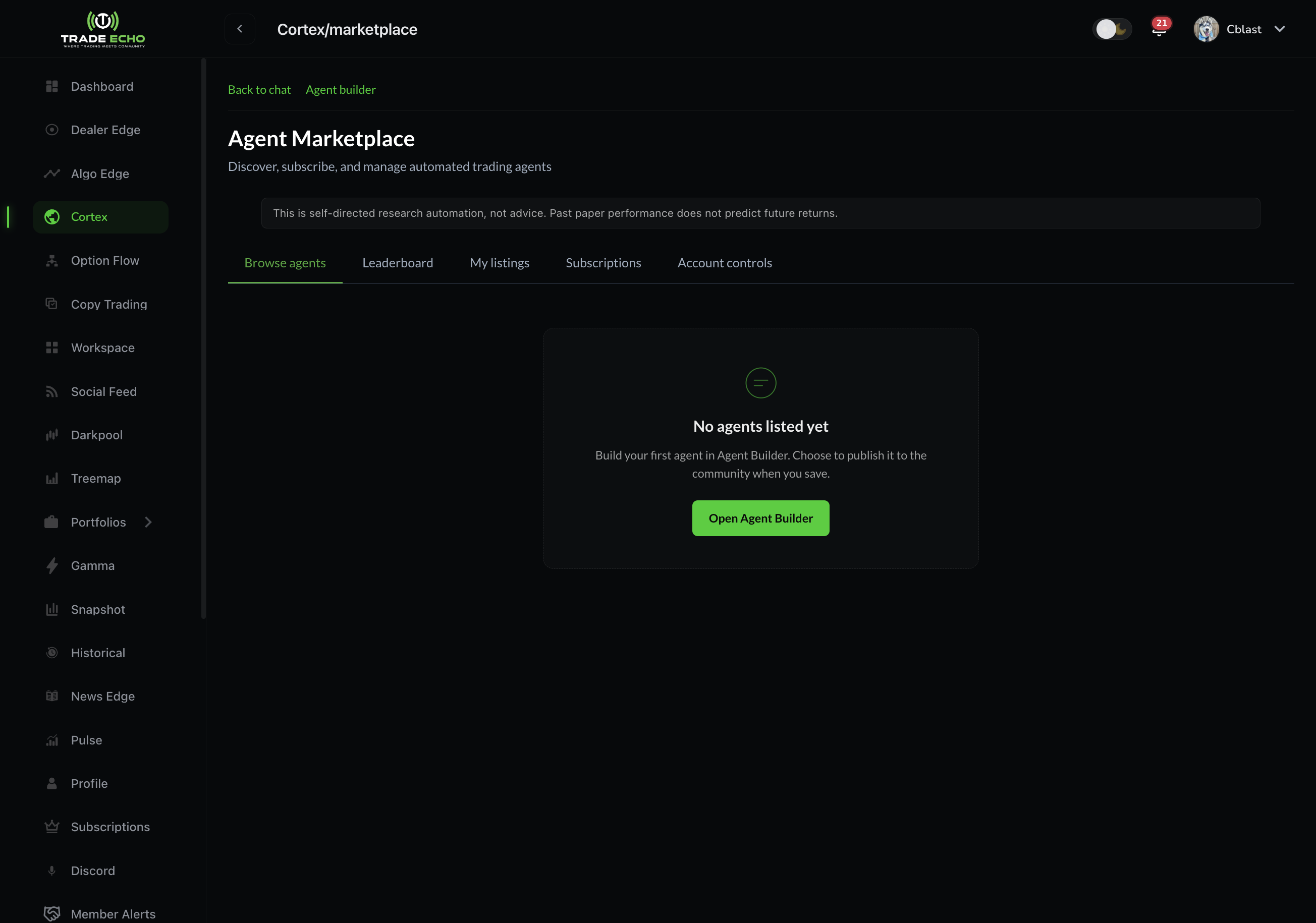Image resolution: width=1316 pixels, height=923 pixels.
Task: Click the News Edge newspaper icon
Action: coord(51,696)
